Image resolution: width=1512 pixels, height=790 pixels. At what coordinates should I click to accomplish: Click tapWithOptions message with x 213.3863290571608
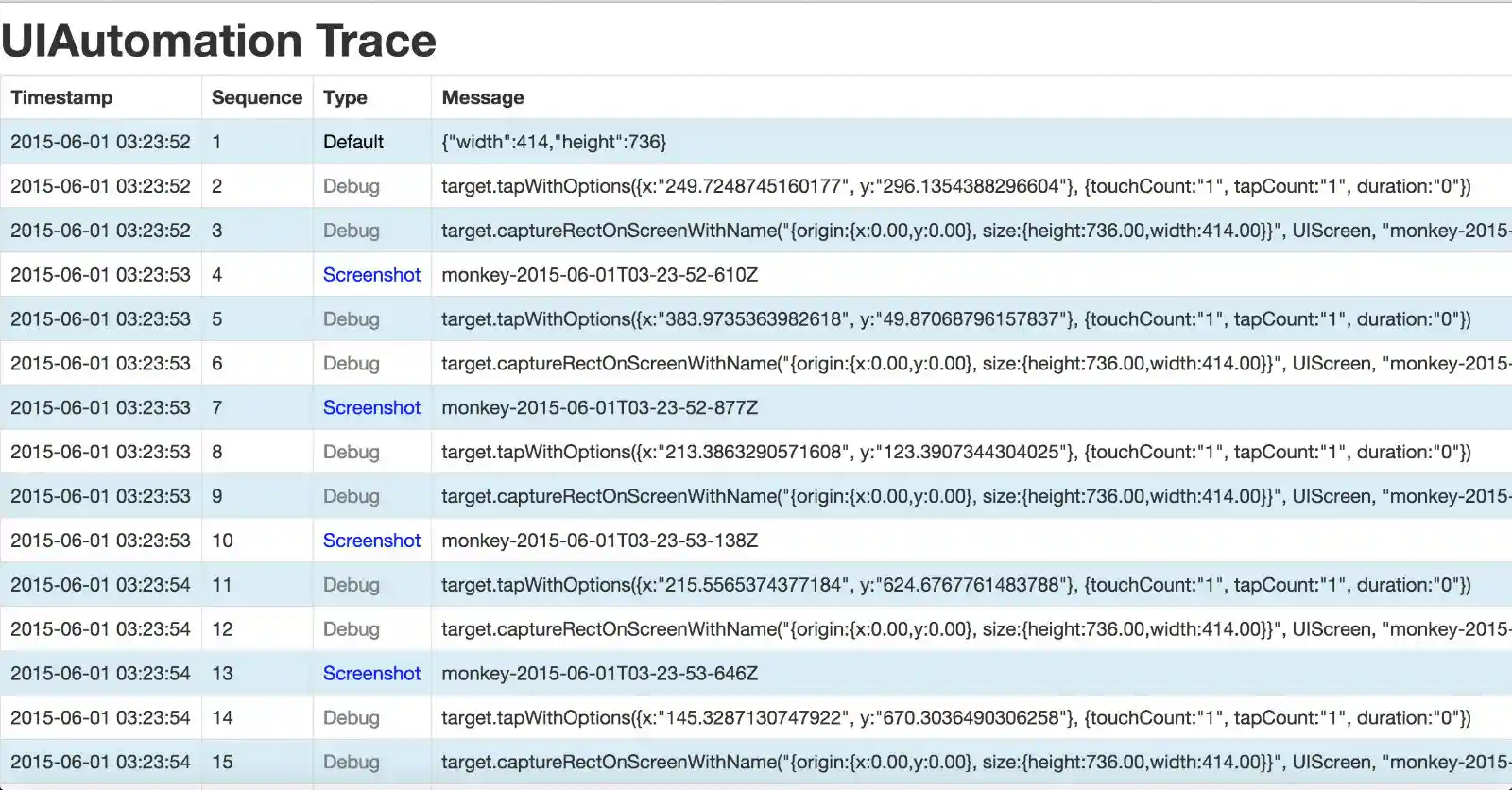point(956,452)
